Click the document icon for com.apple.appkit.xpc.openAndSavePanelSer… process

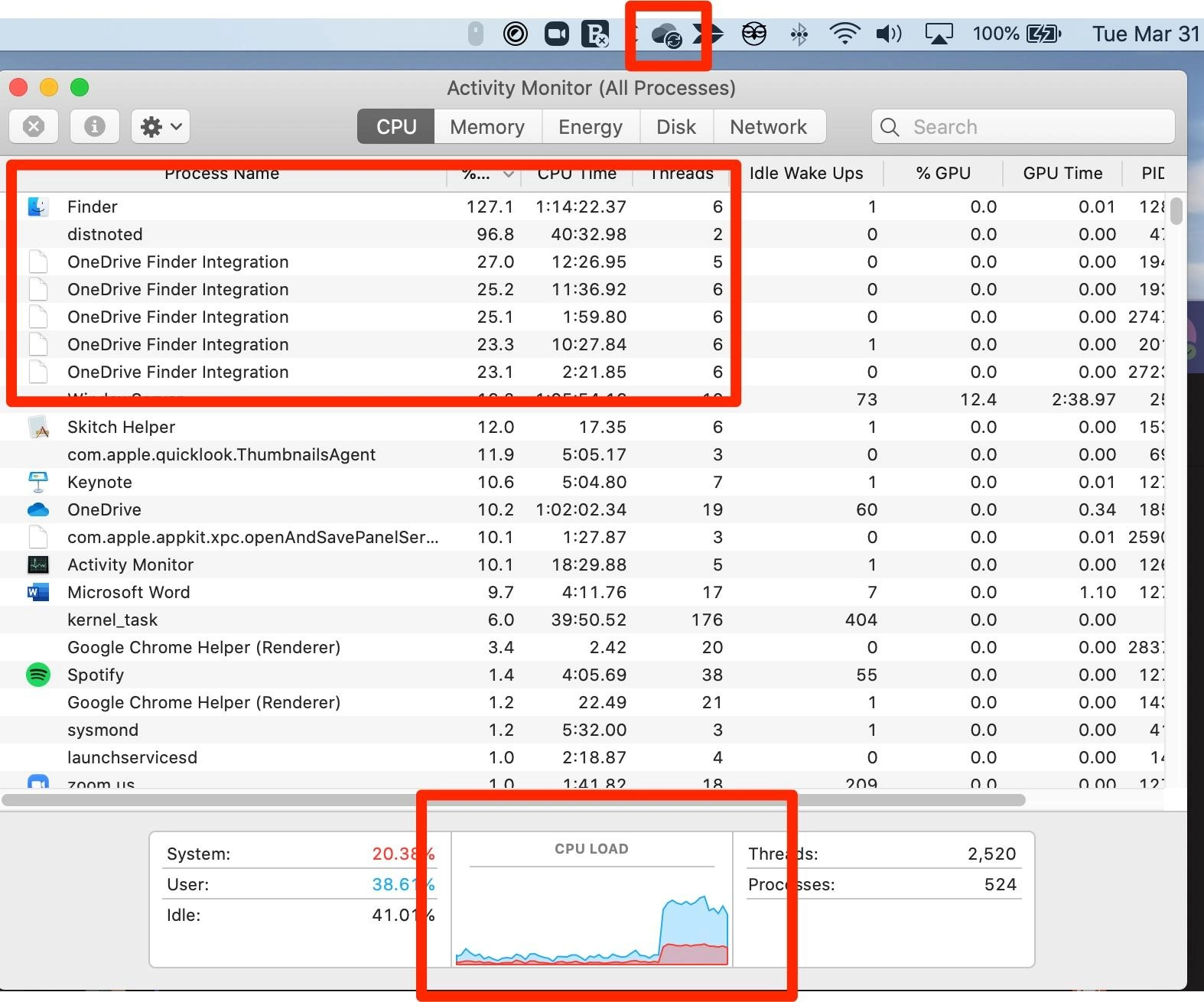[38, 537]
